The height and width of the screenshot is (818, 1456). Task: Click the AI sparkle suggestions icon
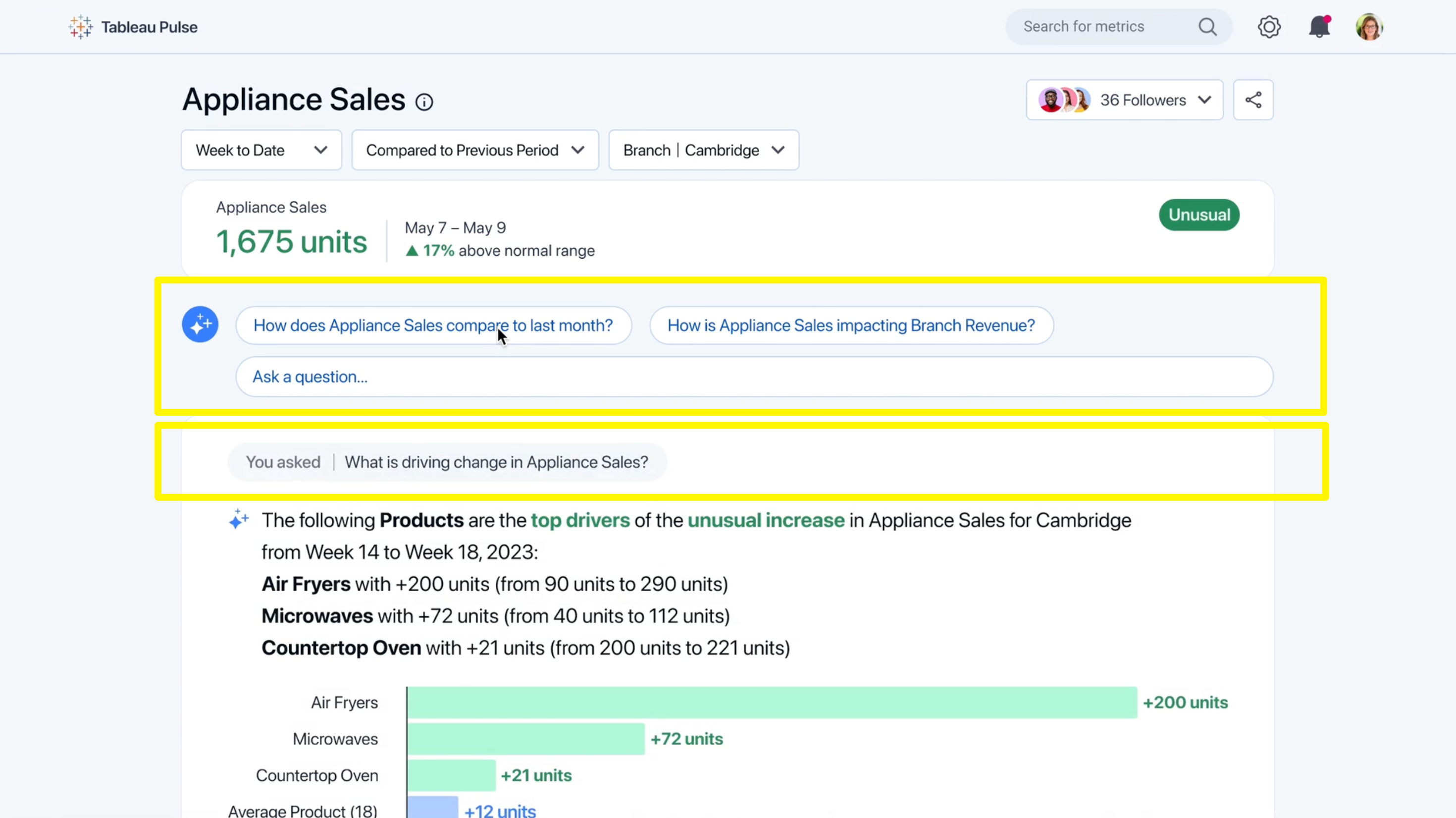(200, 324)
